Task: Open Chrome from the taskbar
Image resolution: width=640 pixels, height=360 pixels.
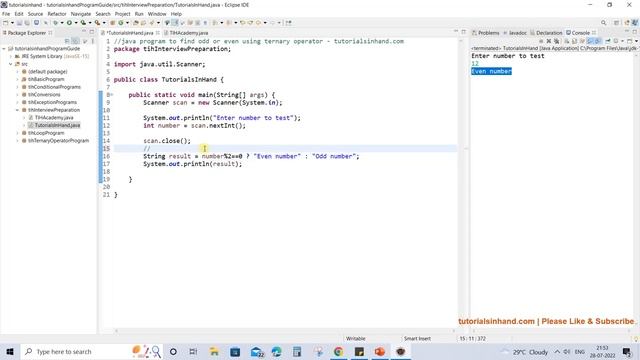Action: [338, 351]
